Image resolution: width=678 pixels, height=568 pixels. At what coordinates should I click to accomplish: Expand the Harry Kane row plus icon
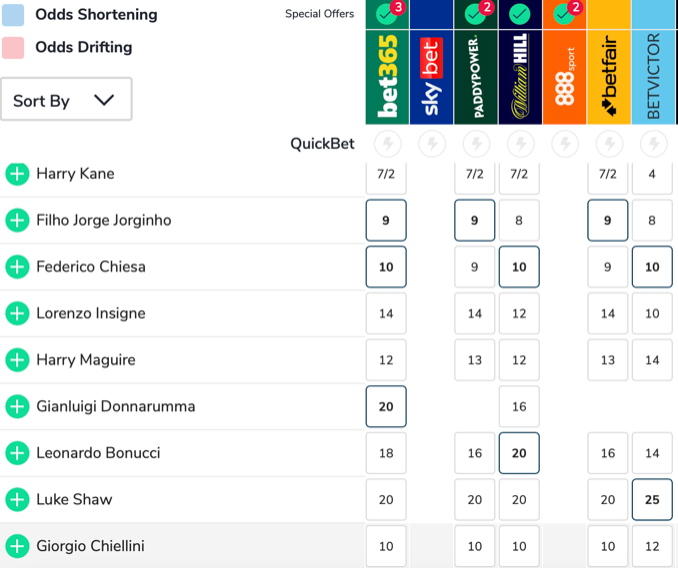pyautogui.click(x=17, y=174)
